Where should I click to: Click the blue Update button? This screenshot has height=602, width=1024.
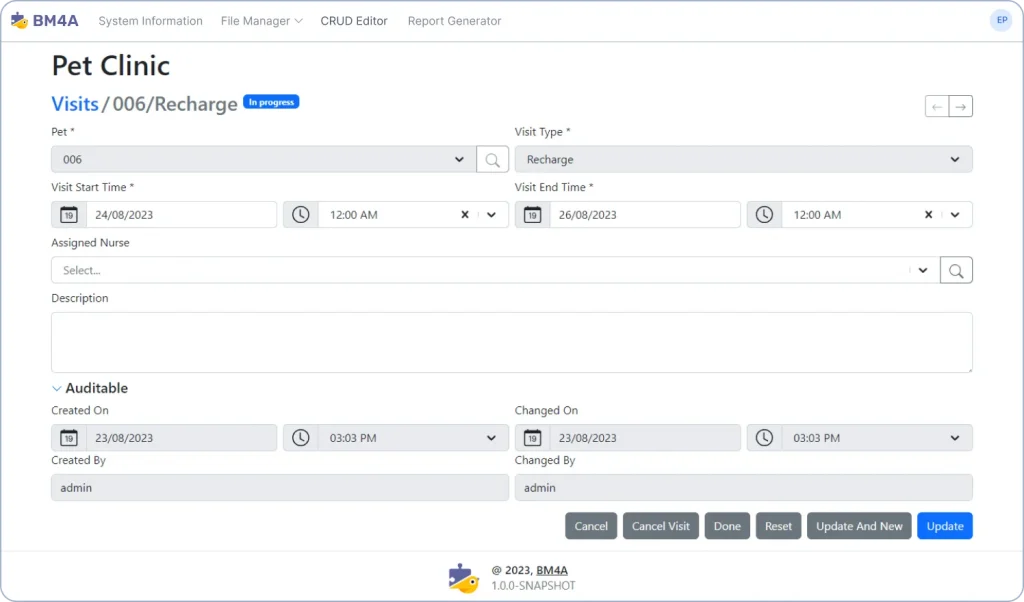(945, 526)
